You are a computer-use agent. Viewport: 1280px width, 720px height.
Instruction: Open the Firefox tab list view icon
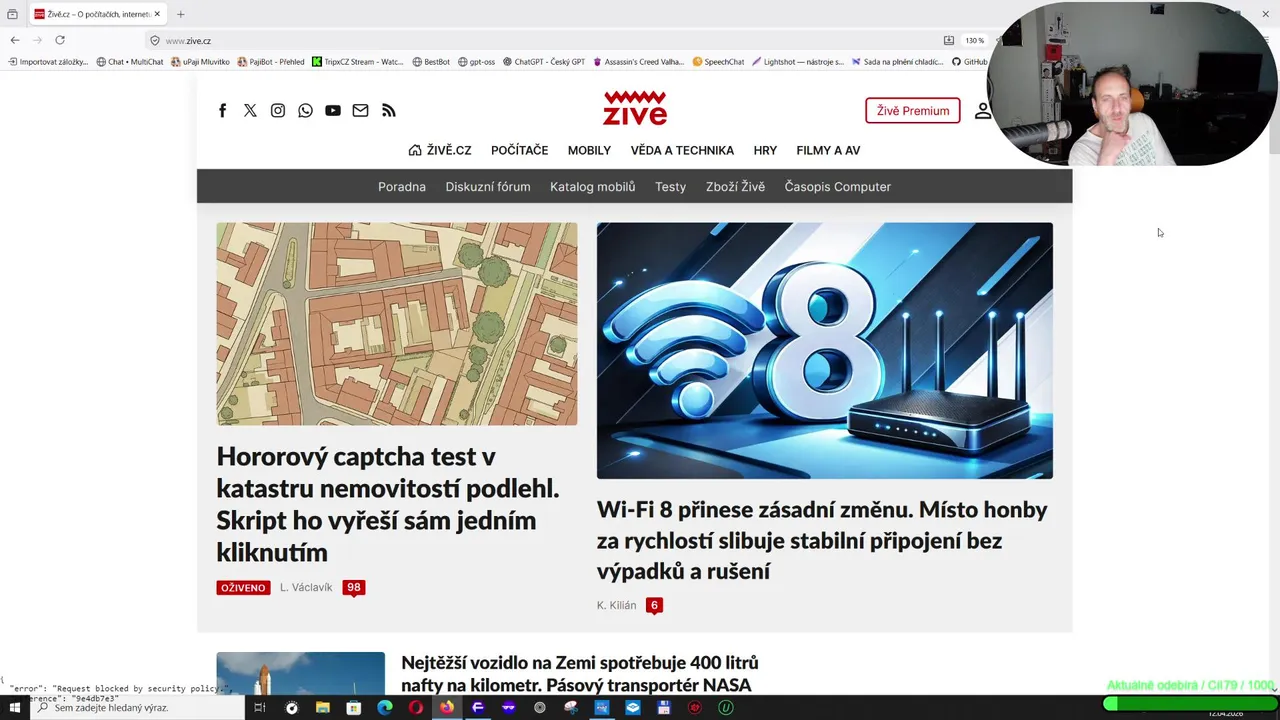pos(12,14)
